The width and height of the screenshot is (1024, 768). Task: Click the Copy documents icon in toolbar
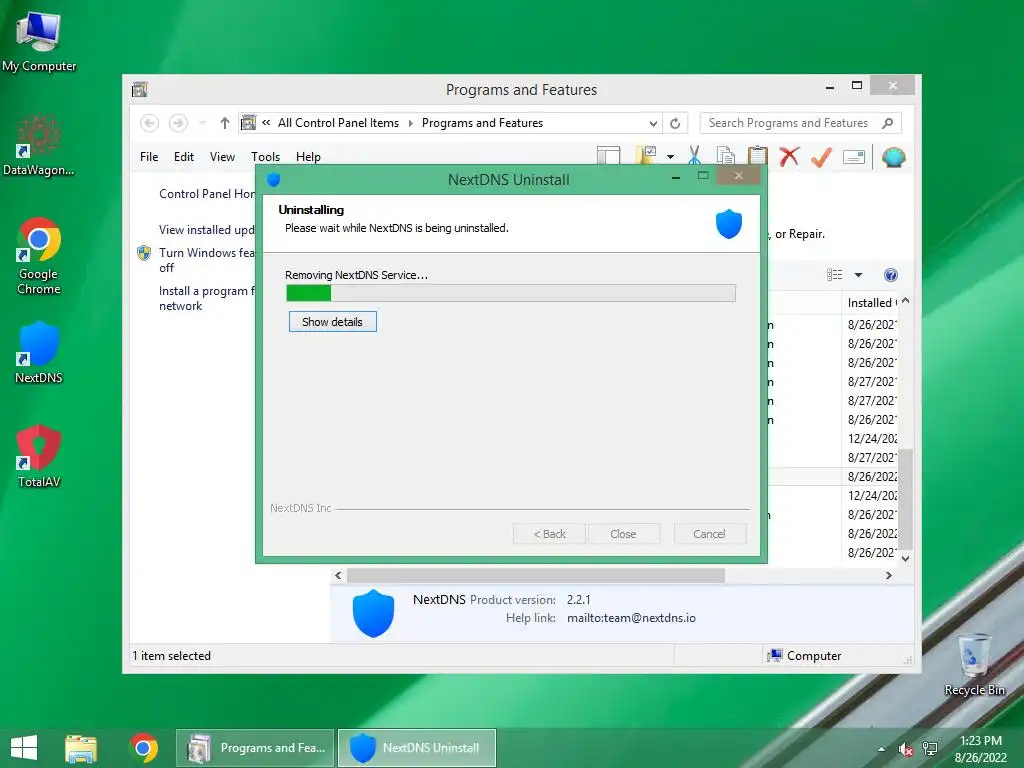pyautogui.click(x=726, y=156)
